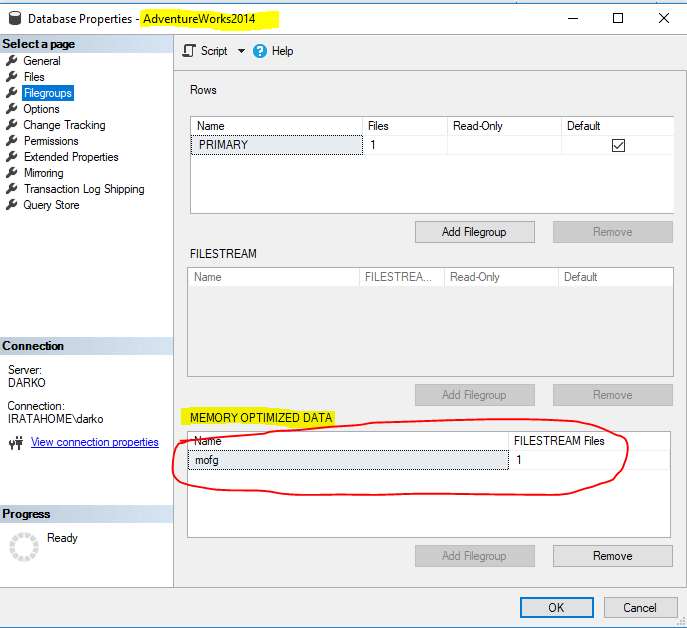
Task: Click the FILESTREAM Files column header
Action: click(589, 441)
